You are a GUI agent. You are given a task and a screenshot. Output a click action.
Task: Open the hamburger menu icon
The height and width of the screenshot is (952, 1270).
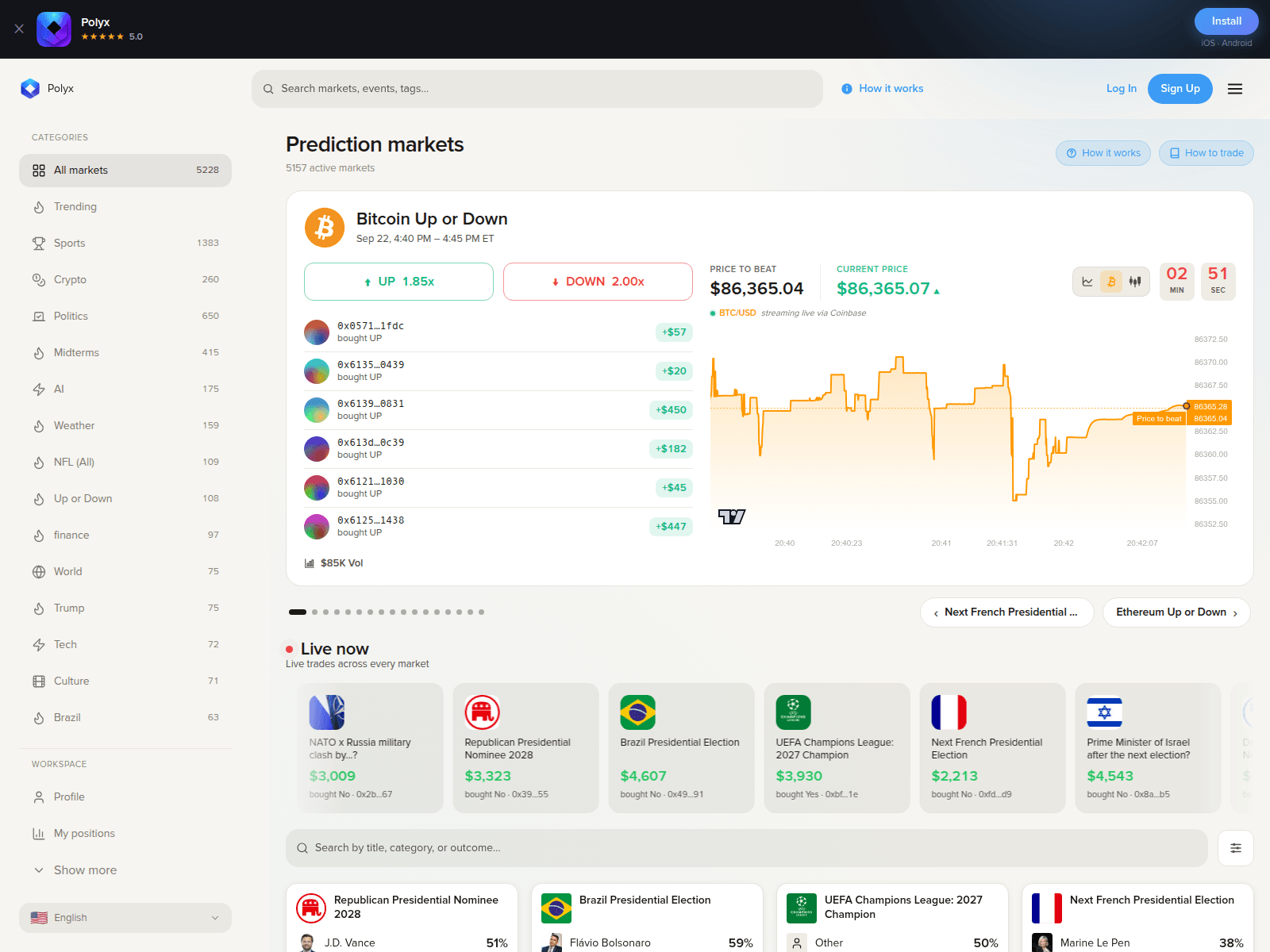point(1235,89)
